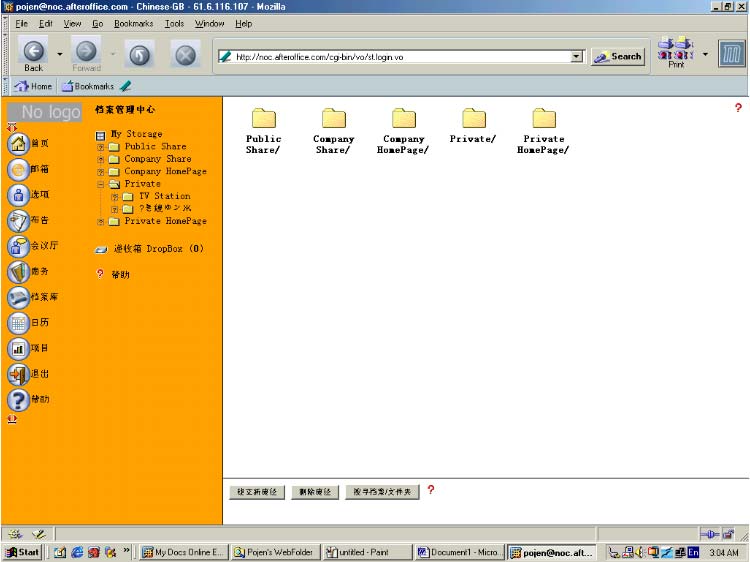Switch to Document1 - Microsoft Word taskbar window
Image resolution: width=750 pixels, height=562 pixels.
[x=459, y=552]
